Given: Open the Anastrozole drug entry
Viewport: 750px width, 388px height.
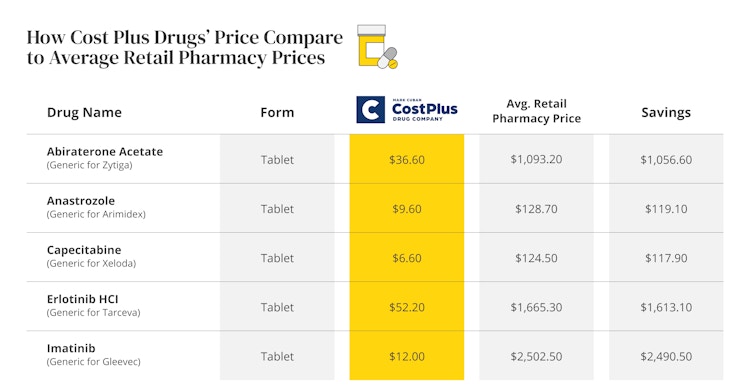Looking at the screenshot, I should coord(81,201).
